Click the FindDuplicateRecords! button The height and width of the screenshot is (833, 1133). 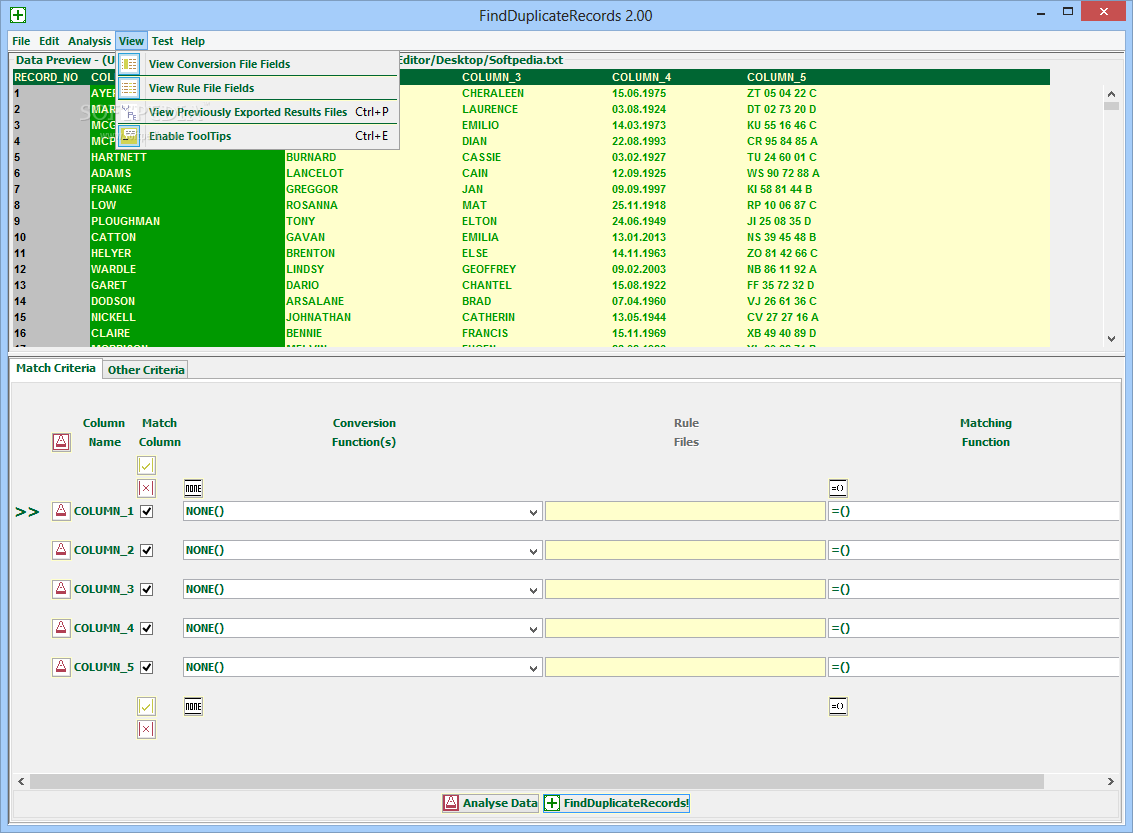pyautogui.click(x=616, y=803)
